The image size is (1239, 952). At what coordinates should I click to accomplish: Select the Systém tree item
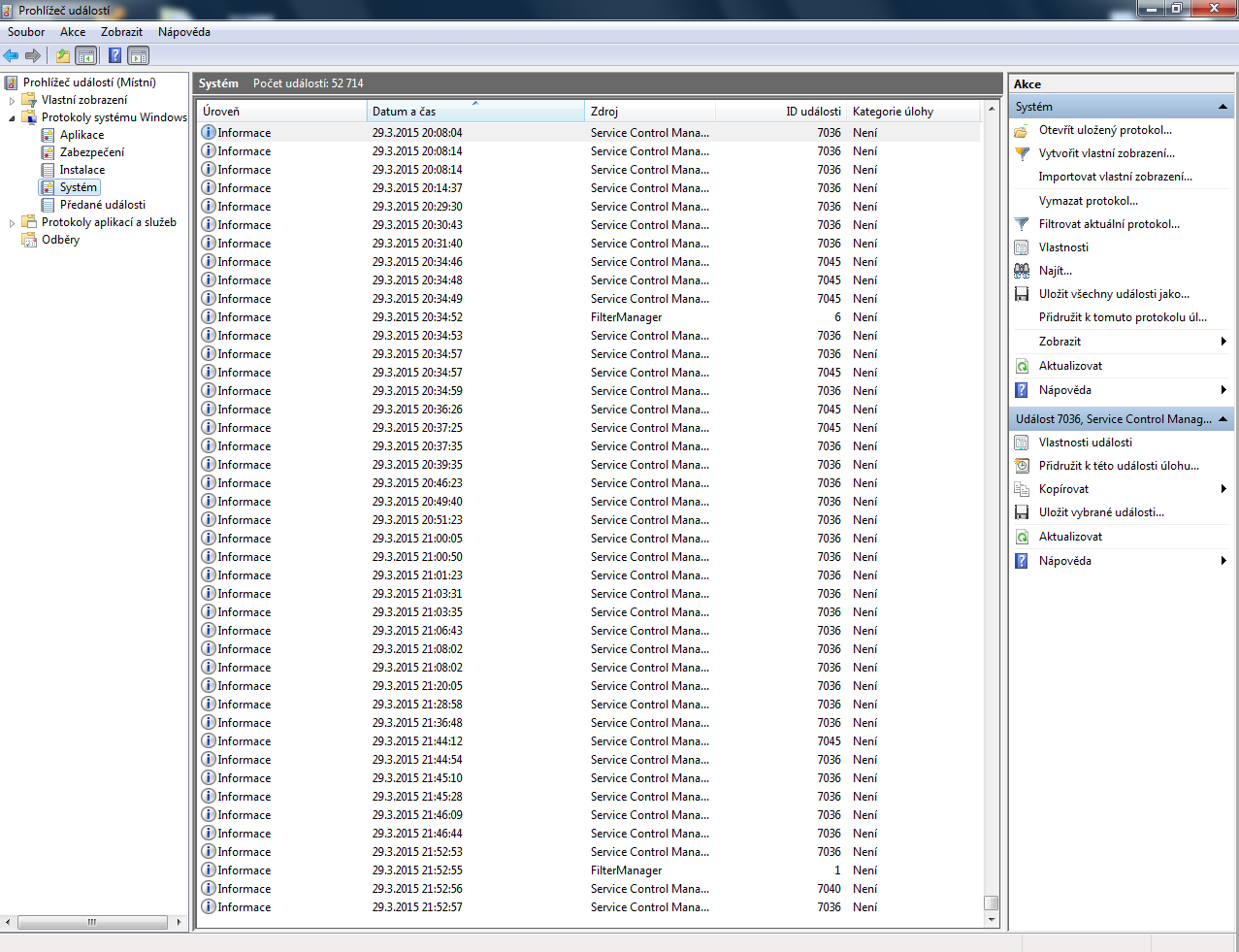click(x=79, y=187)
